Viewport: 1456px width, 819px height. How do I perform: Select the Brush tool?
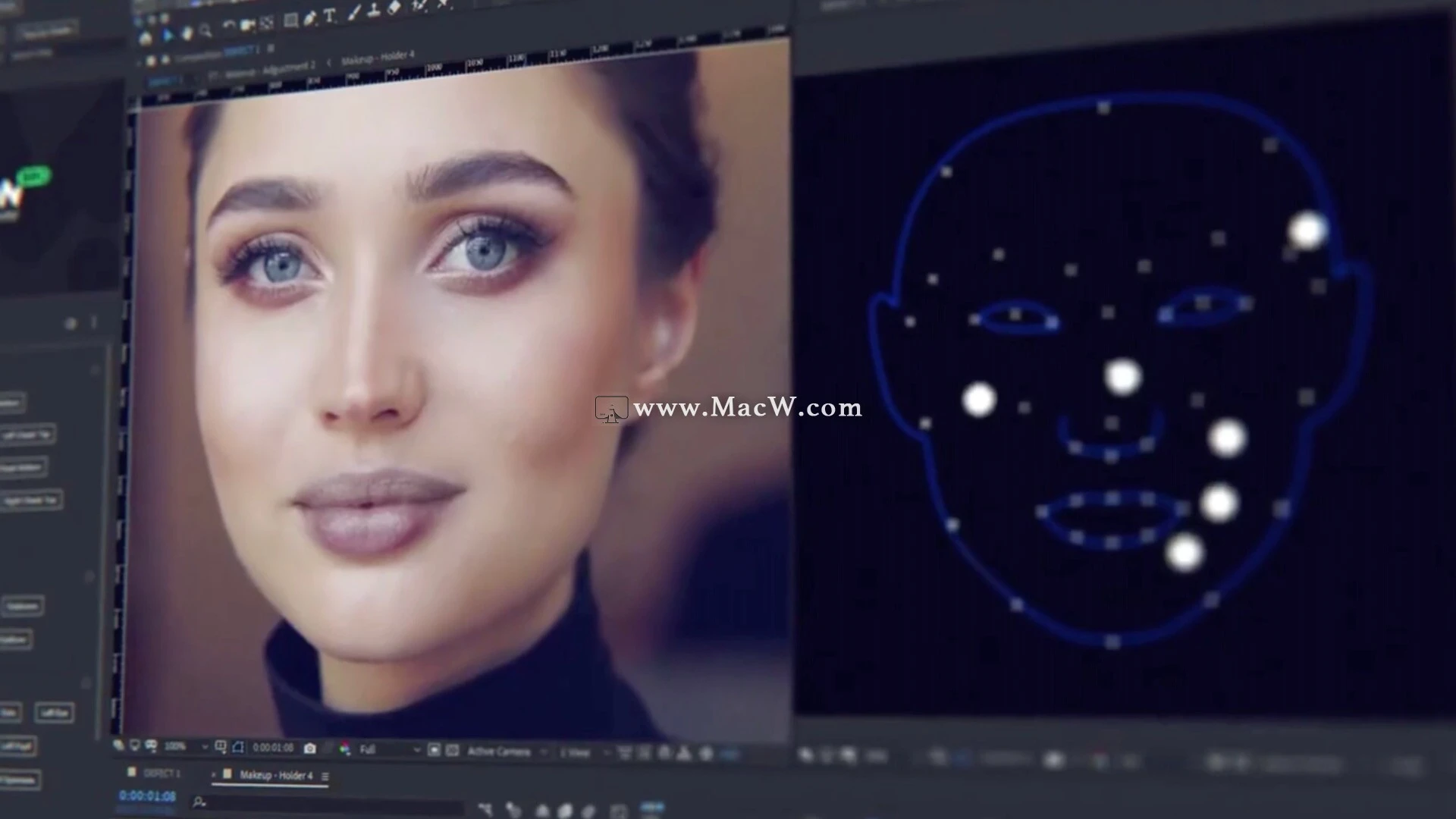point(353,13)
